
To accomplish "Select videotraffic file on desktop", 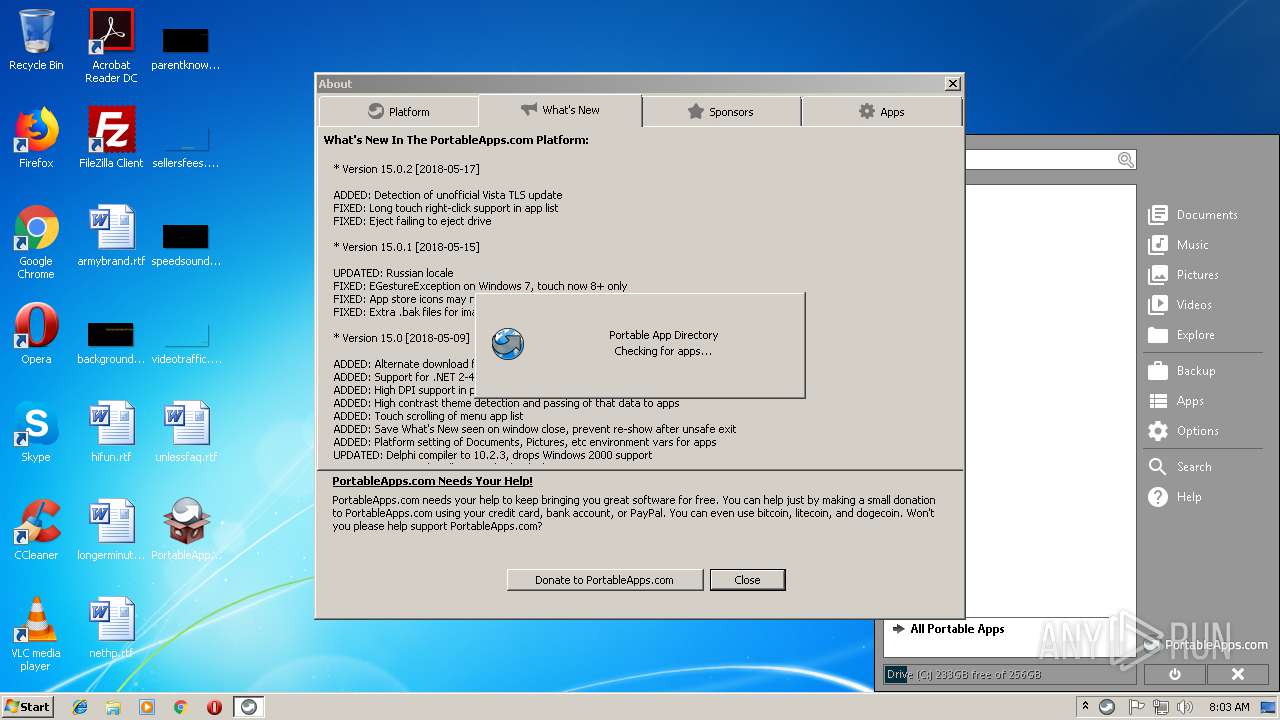I will click(186, 340).
